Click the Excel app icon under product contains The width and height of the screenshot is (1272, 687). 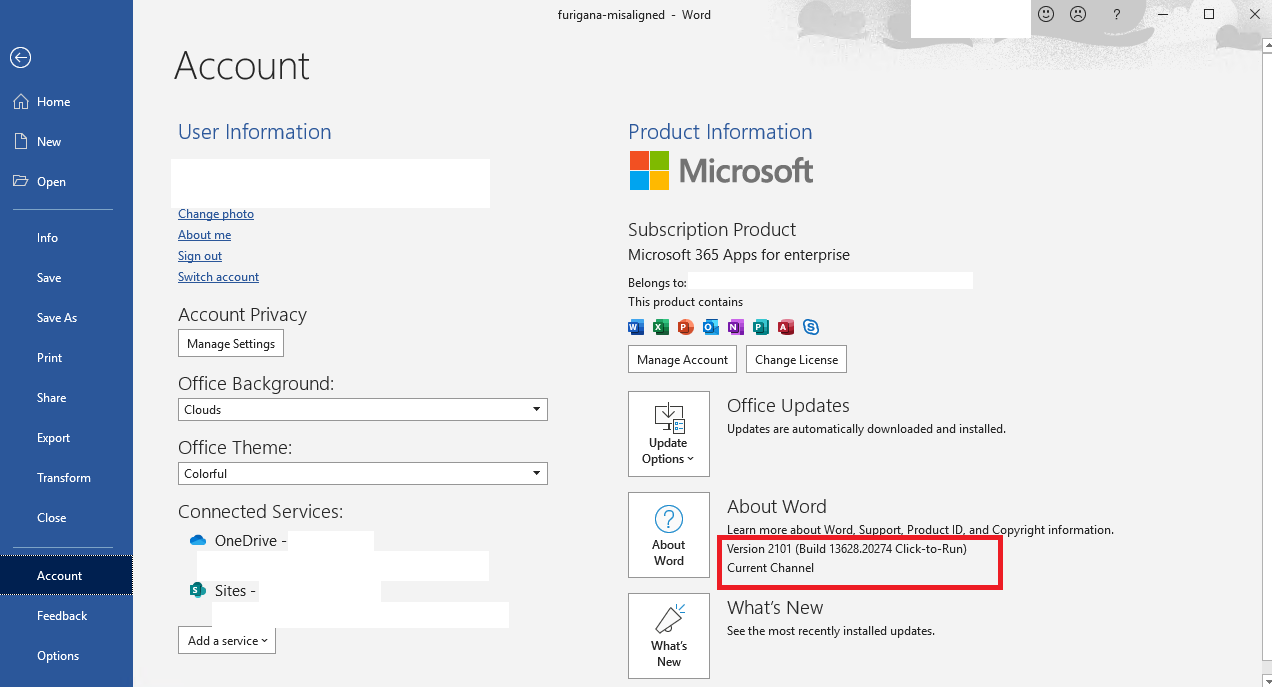click(x=661, y=327)
